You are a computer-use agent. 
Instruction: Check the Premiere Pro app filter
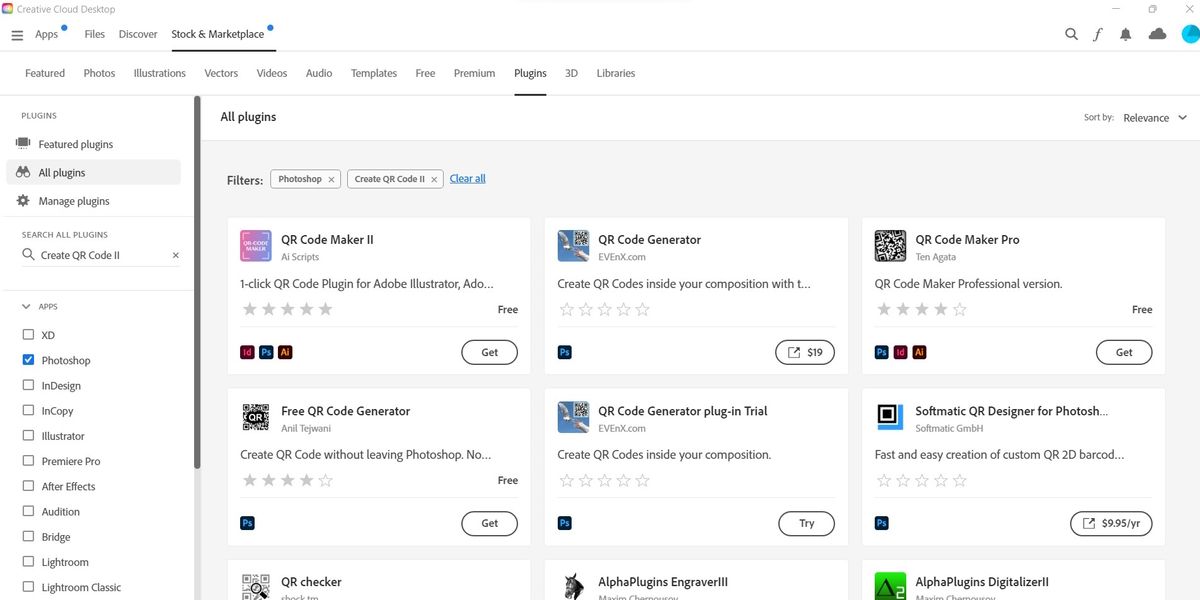click(x=28, y=461)
